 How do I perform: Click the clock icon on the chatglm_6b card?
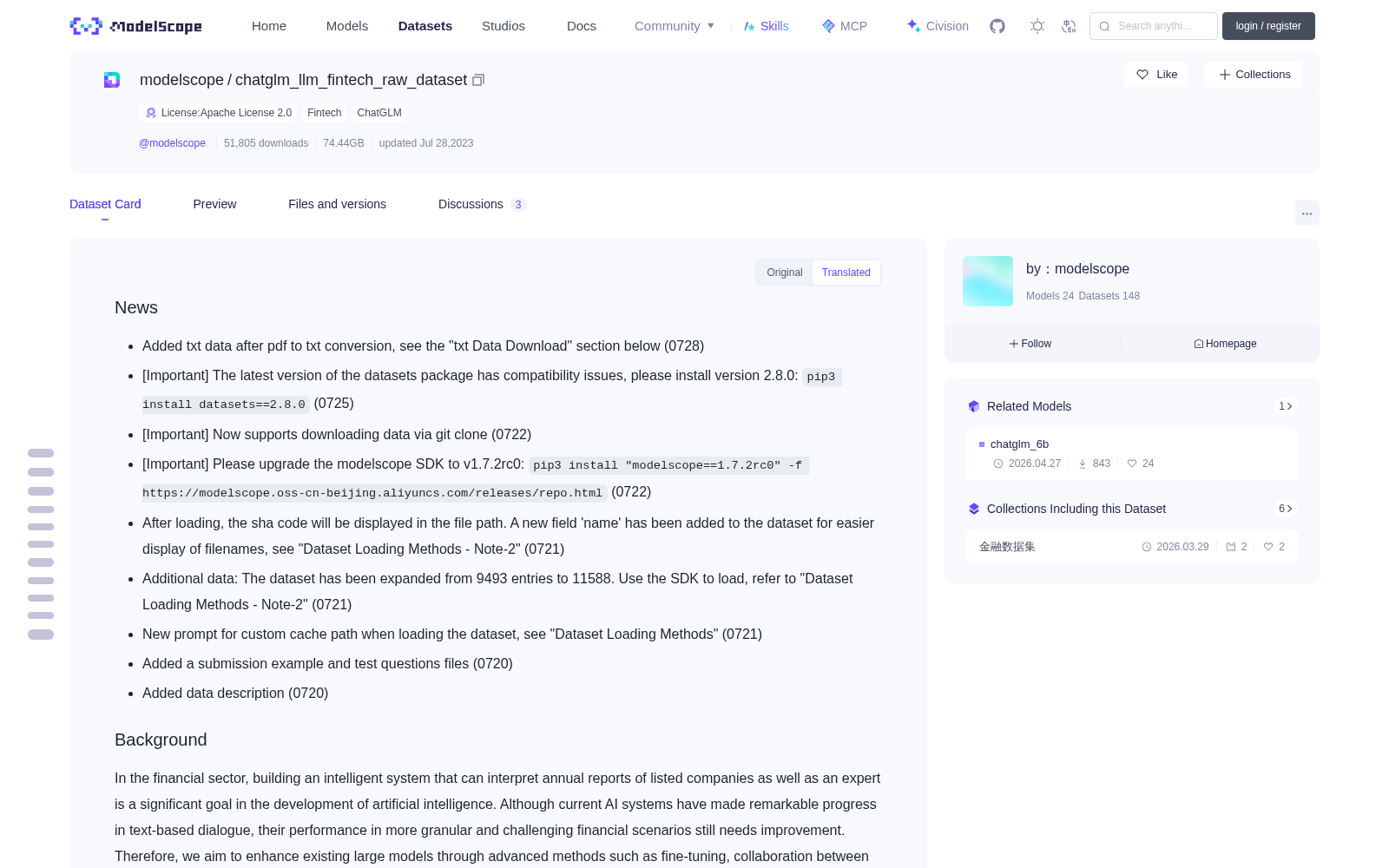click(x=998, y=464)
